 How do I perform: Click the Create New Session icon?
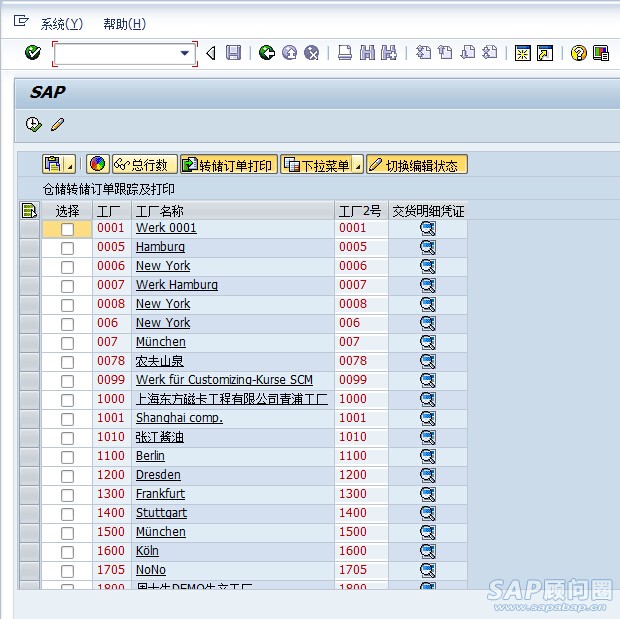(522, 53)
